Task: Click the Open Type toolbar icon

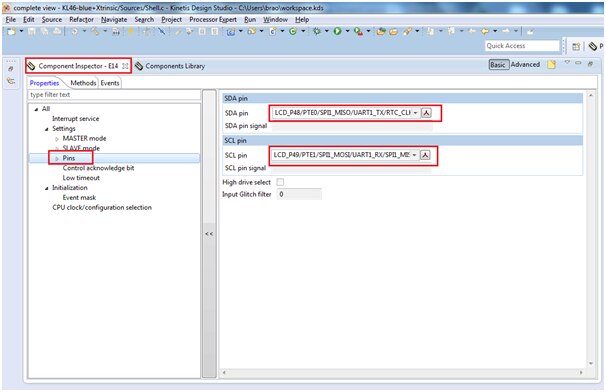Action: click(381, 32)
